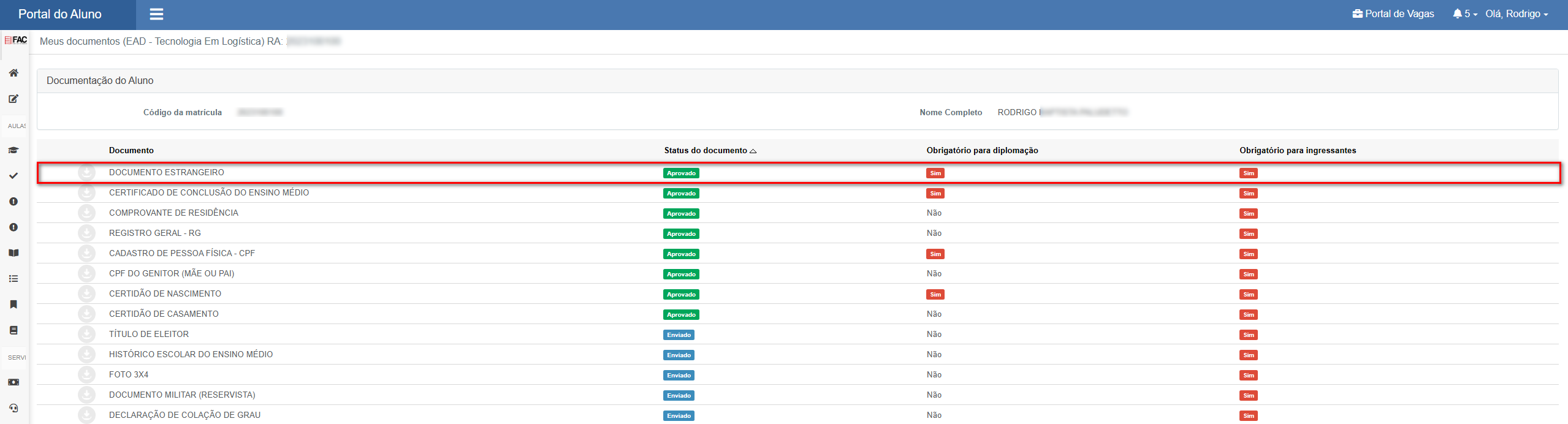The width and height of the screenshot is (1568, 424).
Task: Open Portal de Vagas link
Action: click(1393, 13)
